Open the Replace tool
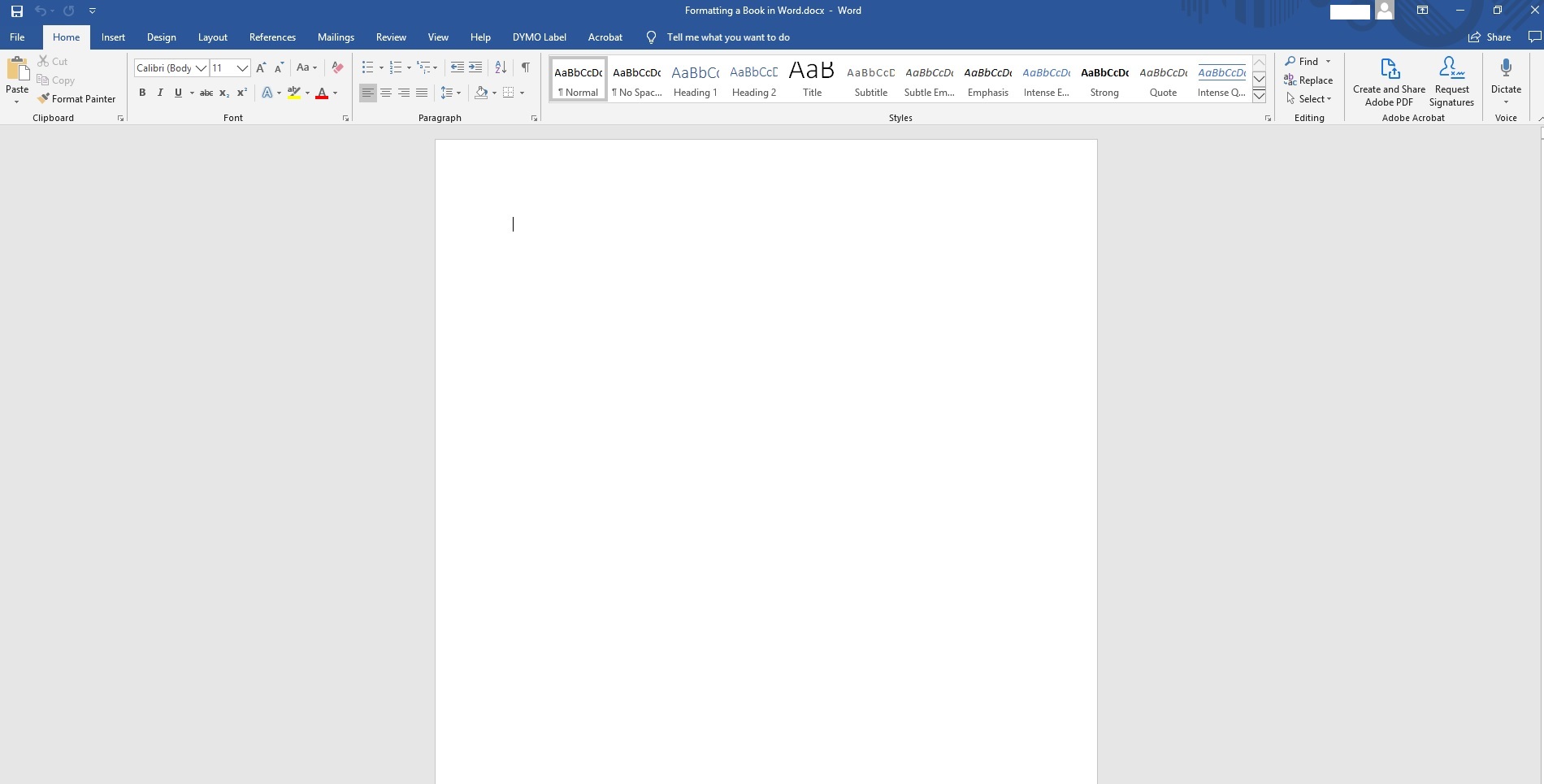Screen dimensions: 1544x784 point(1309,80)
